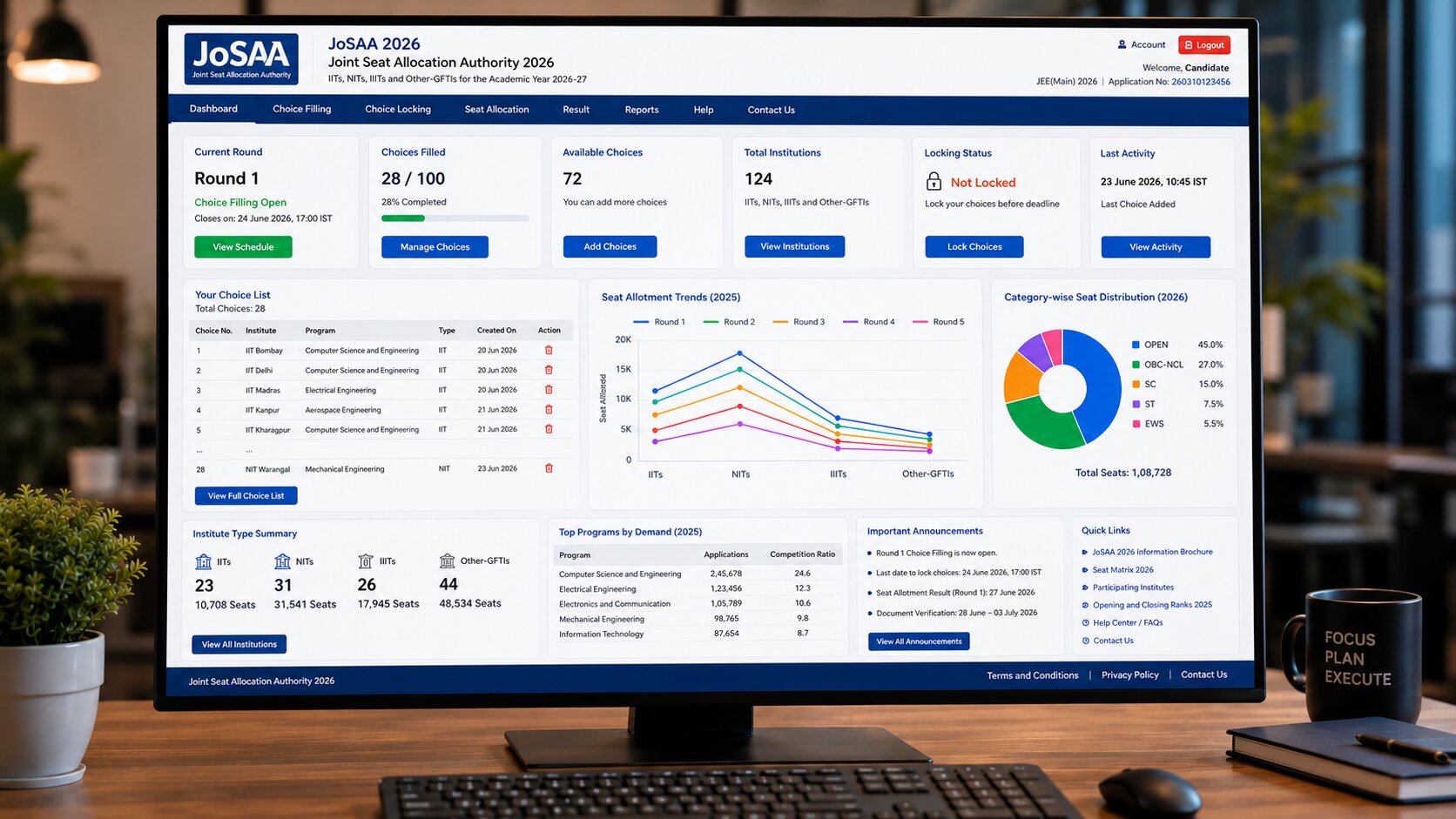Image resolution: width=1456 pixels, height=819 pixels.
Task: Open the JoSAA 2026 Information Brochure link
Action: [x=1152, y=552]
